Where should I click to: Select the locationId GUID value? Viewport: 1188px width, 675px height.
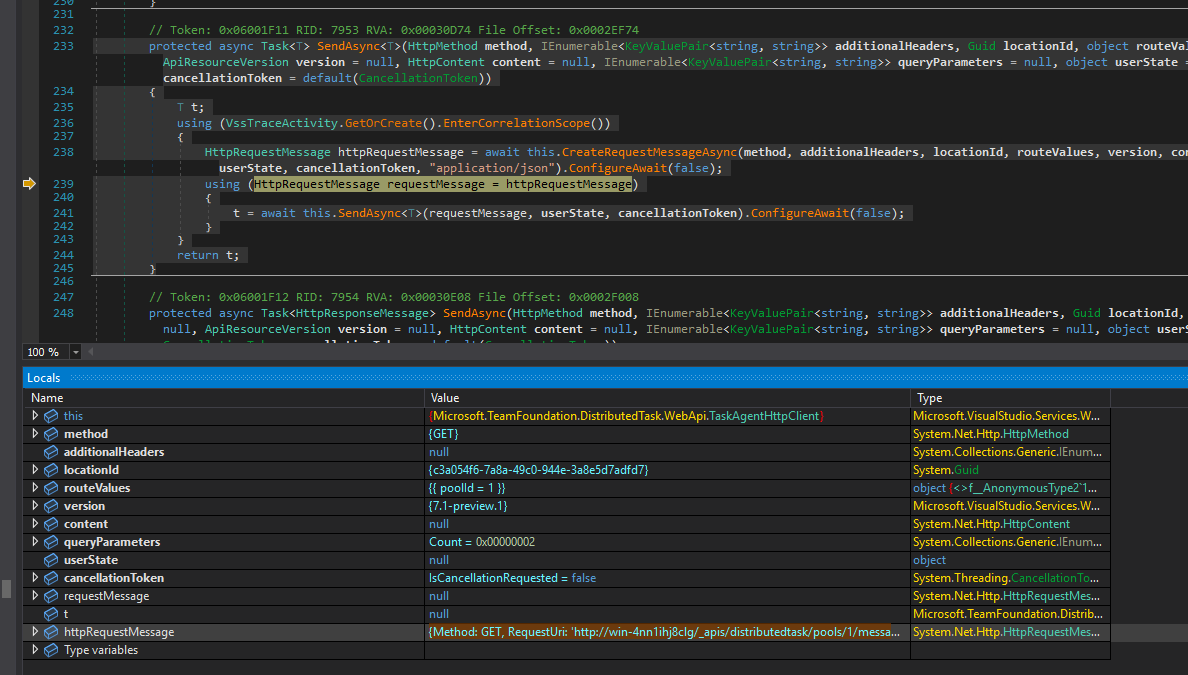[539, 470]
